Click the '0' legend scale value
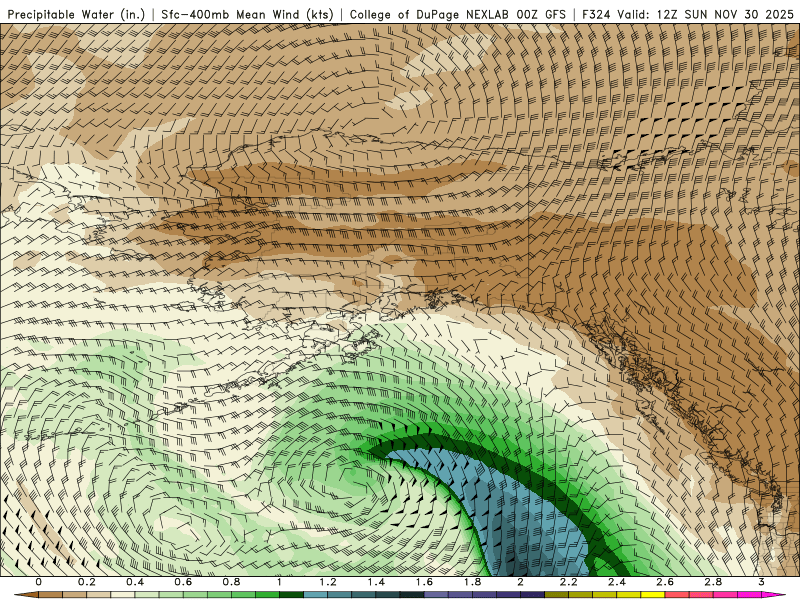The width and height of the screenshot is (800, 600). pyautogui.click(x=38, y=582)
